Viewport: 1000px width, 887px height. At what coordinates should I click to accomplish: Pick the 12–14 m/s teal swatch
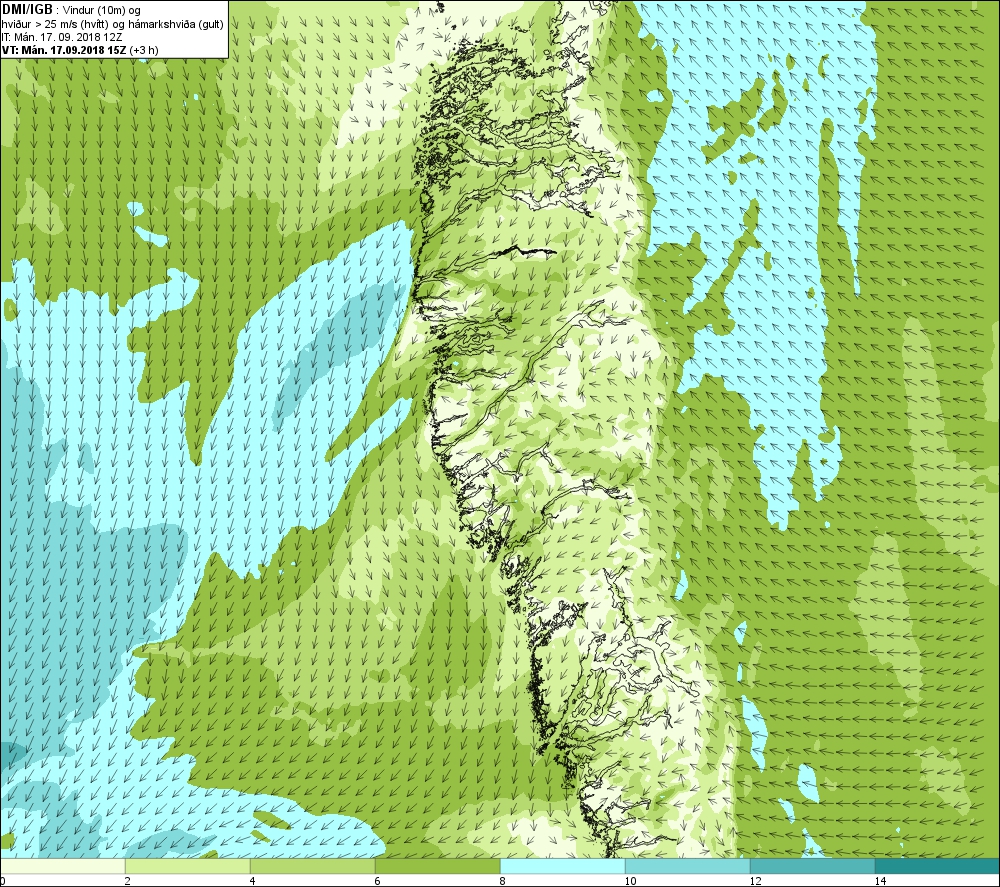point(812,866)
